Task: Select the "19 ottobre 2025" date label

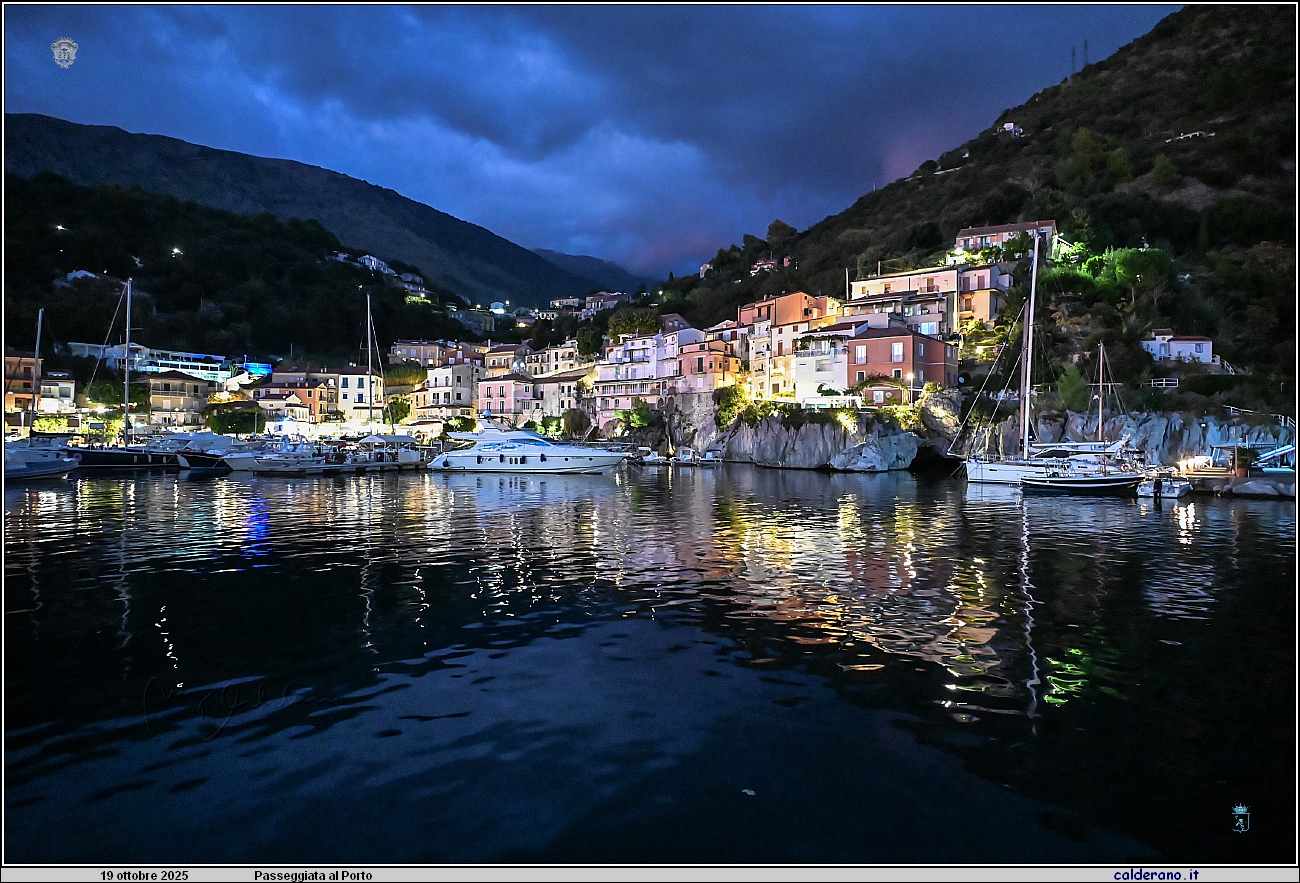Action: (x=144, y=875)
